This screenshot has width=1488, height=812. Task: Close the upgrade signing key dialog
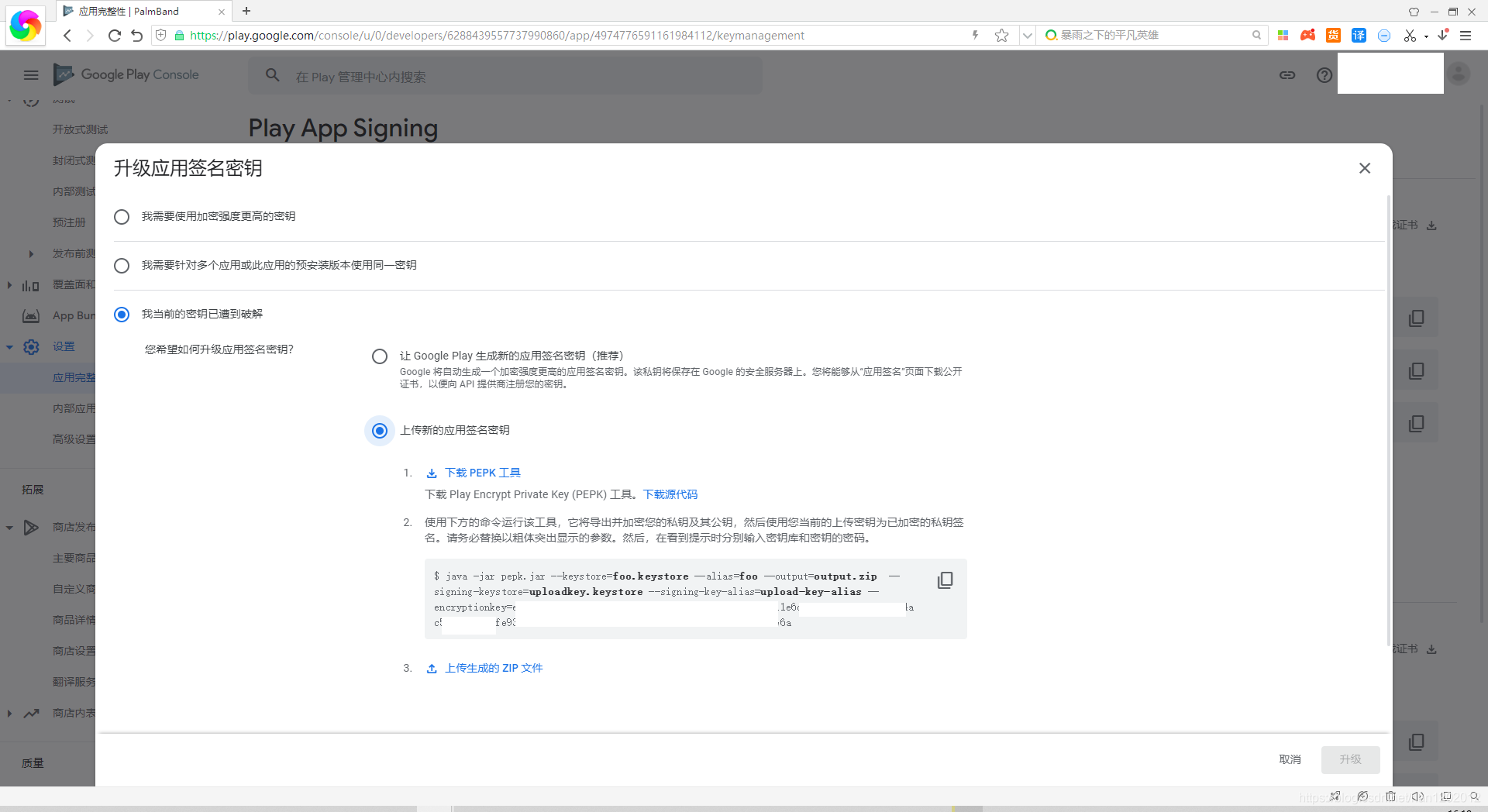pos(1365,168)
